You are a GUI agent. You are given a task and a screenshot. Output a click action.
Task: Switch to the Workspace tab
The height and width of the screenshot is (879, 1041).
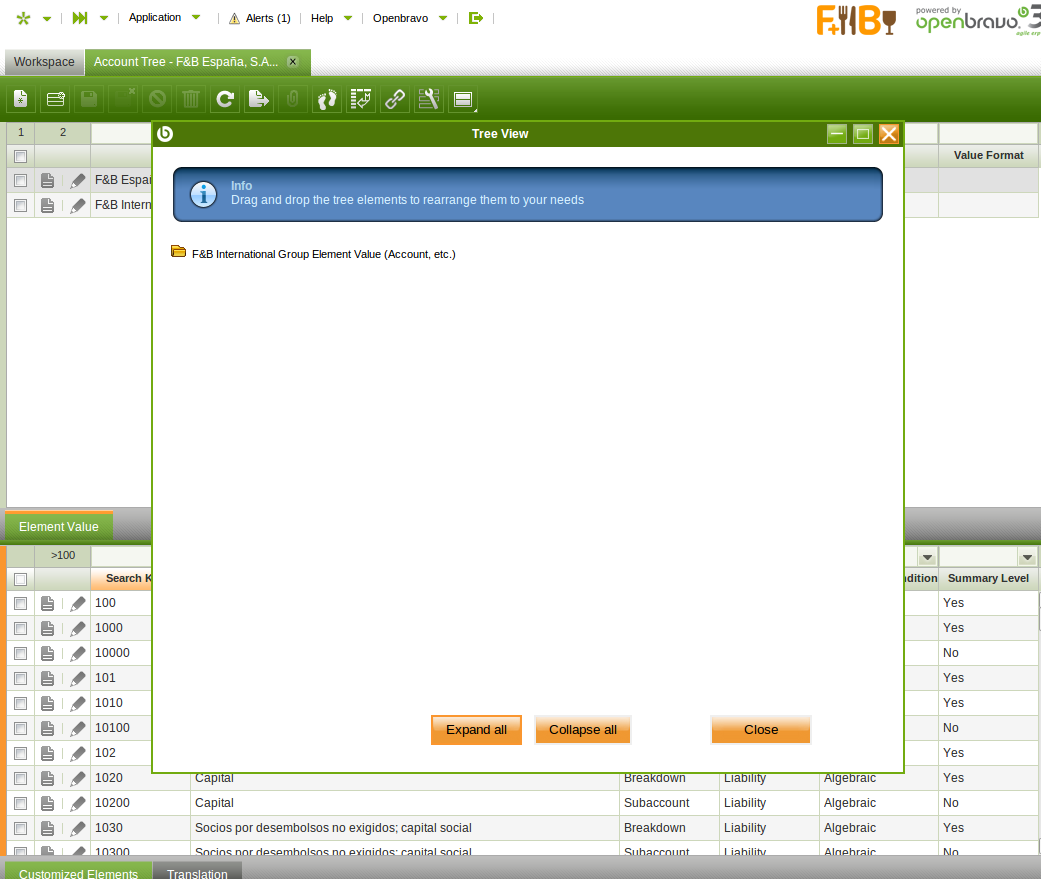(44, 62)
